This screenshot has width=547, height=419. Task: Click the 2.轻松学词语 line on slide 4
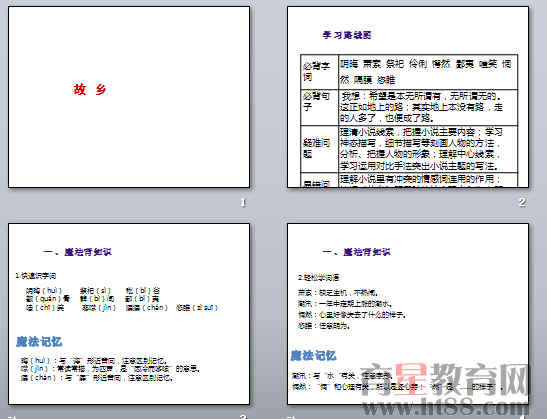(319, 278)
